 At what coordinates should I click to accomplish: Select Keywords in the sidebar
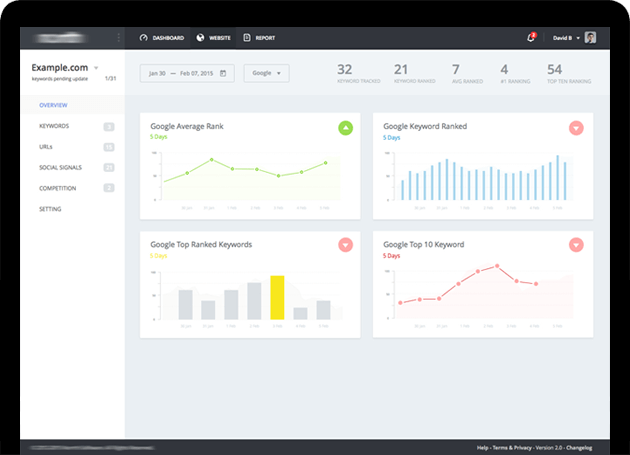coord(54,126)
